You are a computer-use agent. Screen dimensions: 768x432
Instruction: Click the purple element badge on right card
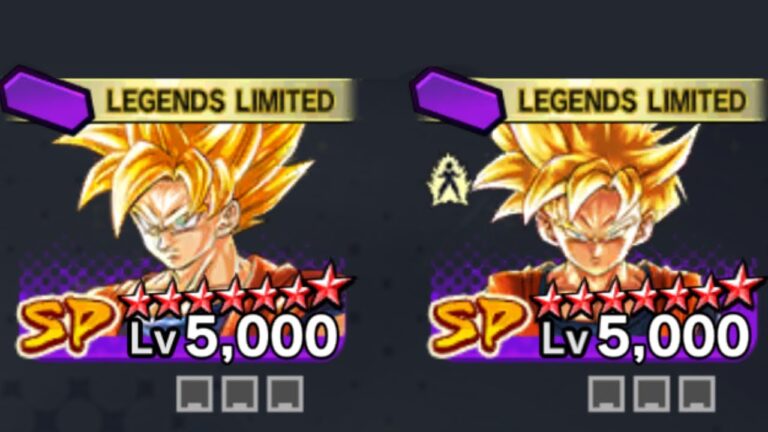coord(458,100)
